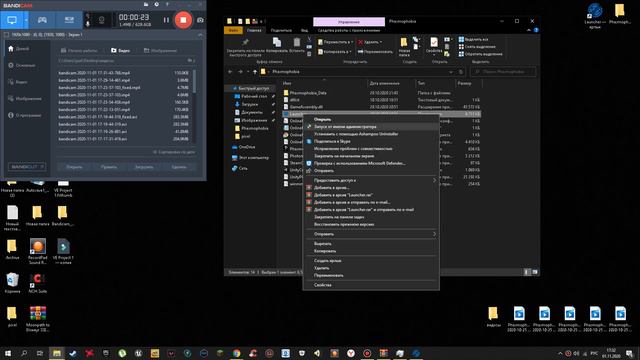The height and width of the screenshot is (360, 640).
Task: Open the File tab in the Explorer ribbon
Action: [x=233, y=30]
